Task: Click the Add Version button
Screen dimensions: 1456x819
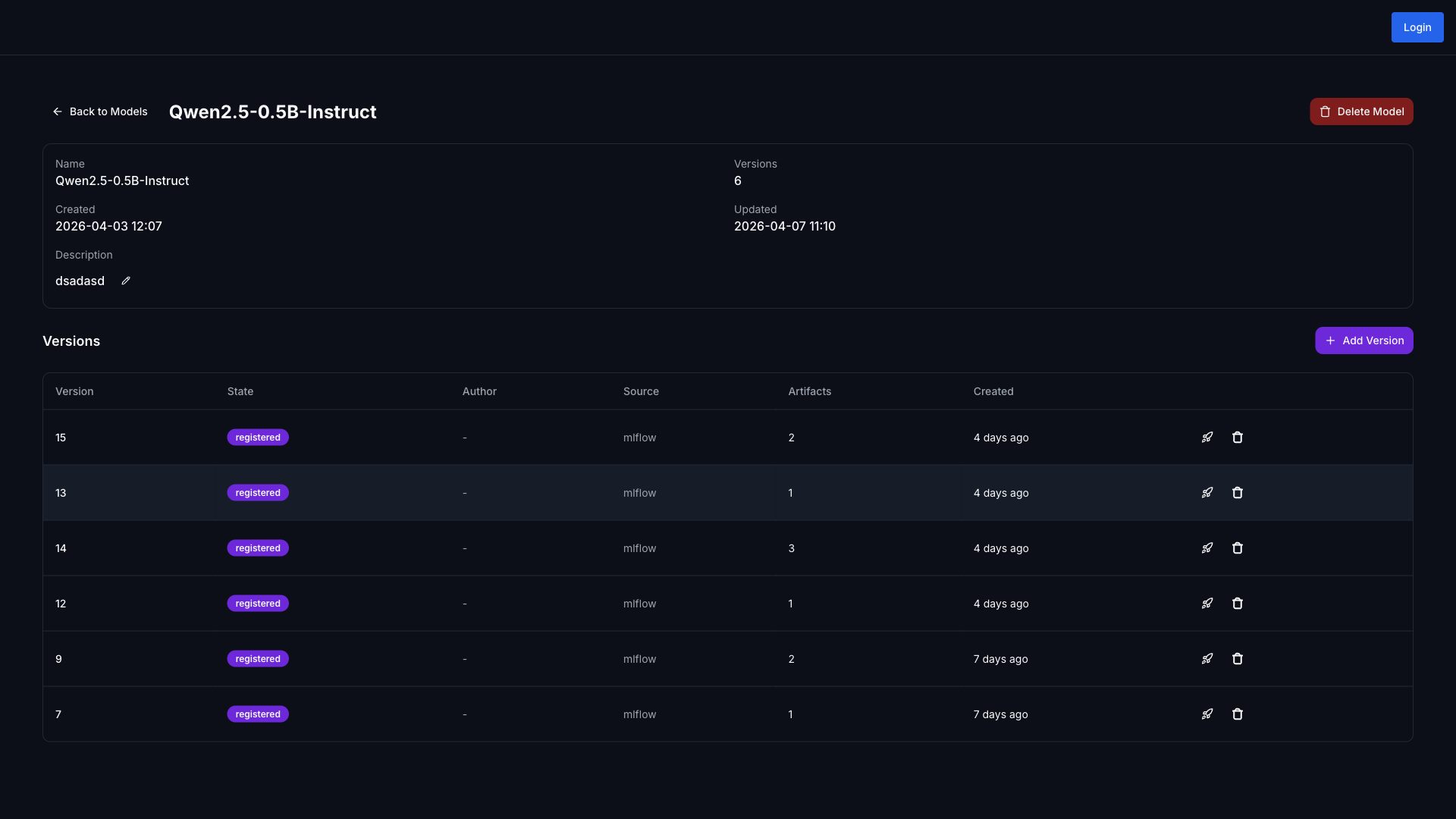Action: pyautogui.click(x=1363, y=340)
